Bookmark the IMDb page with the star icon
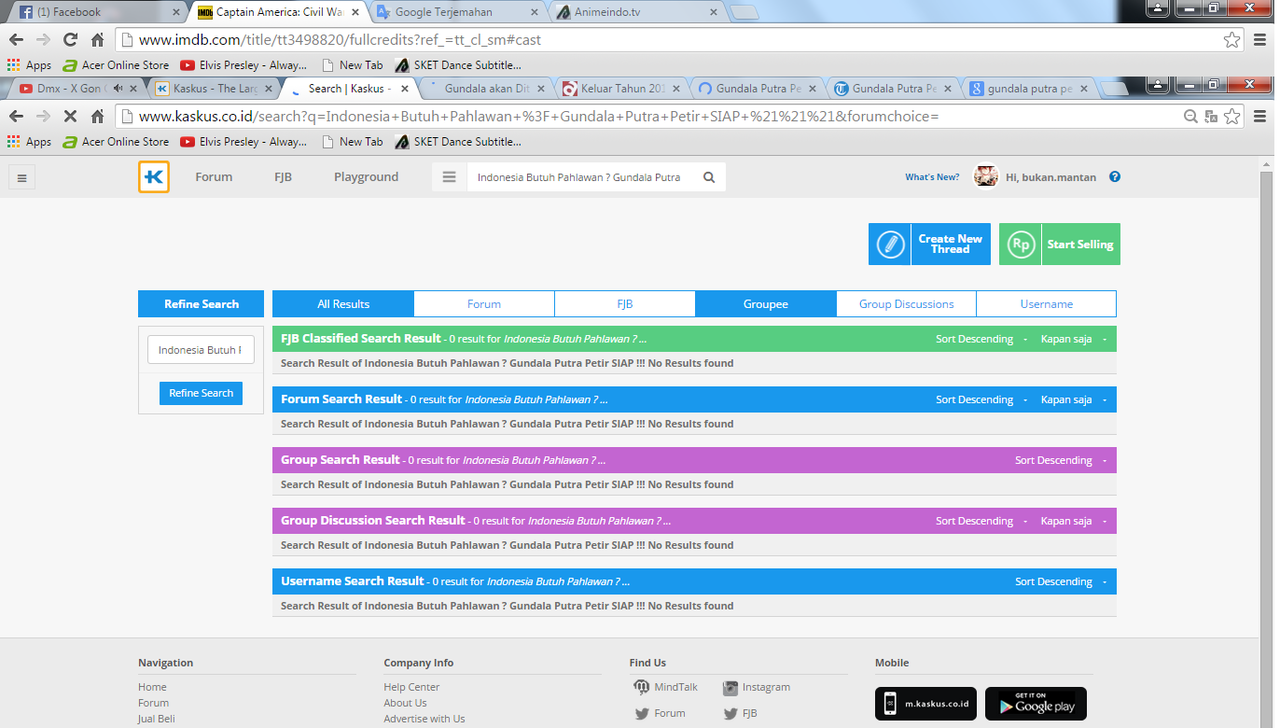 1232,40
